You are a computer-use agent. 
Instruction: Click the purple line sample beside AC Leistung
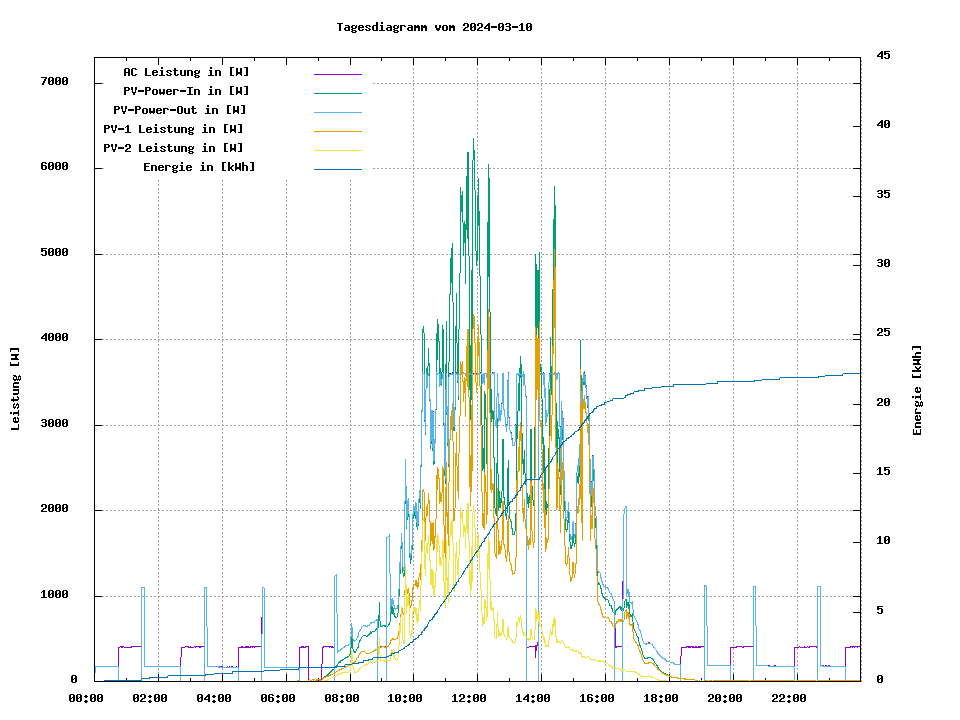click(337, 74)
